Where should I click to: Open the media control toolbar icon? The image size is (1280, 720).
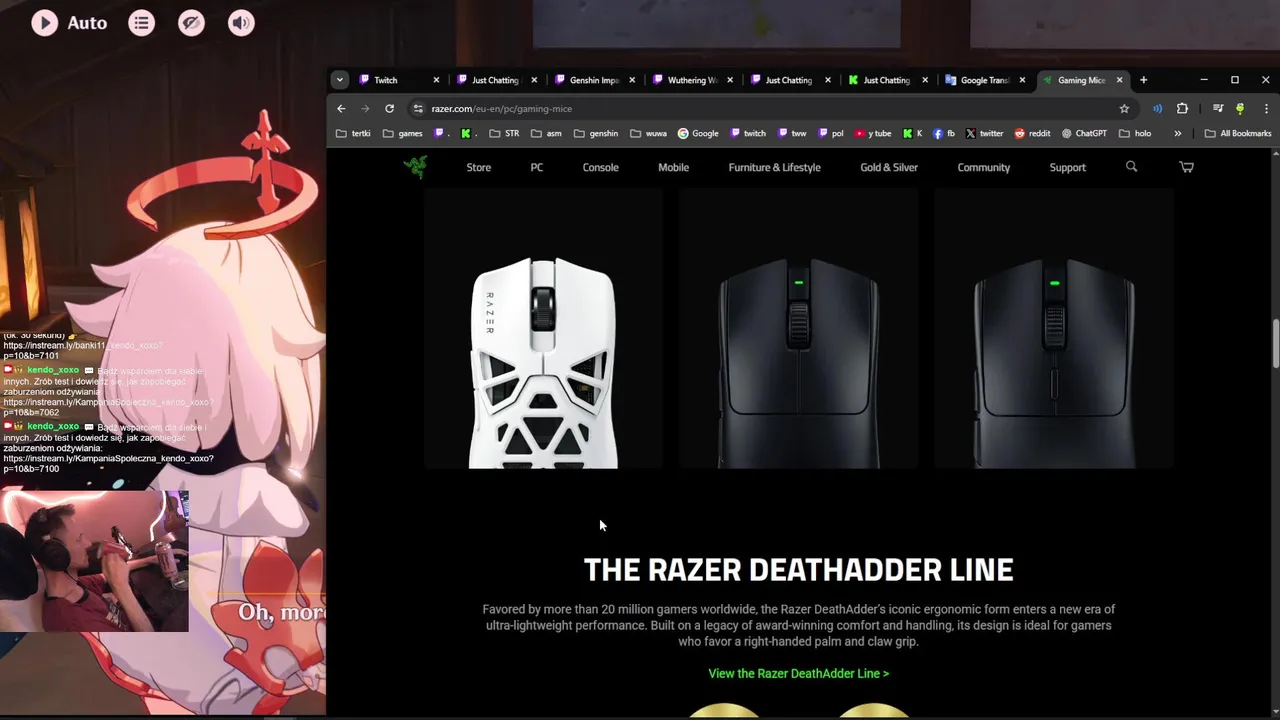[1217, 108]
